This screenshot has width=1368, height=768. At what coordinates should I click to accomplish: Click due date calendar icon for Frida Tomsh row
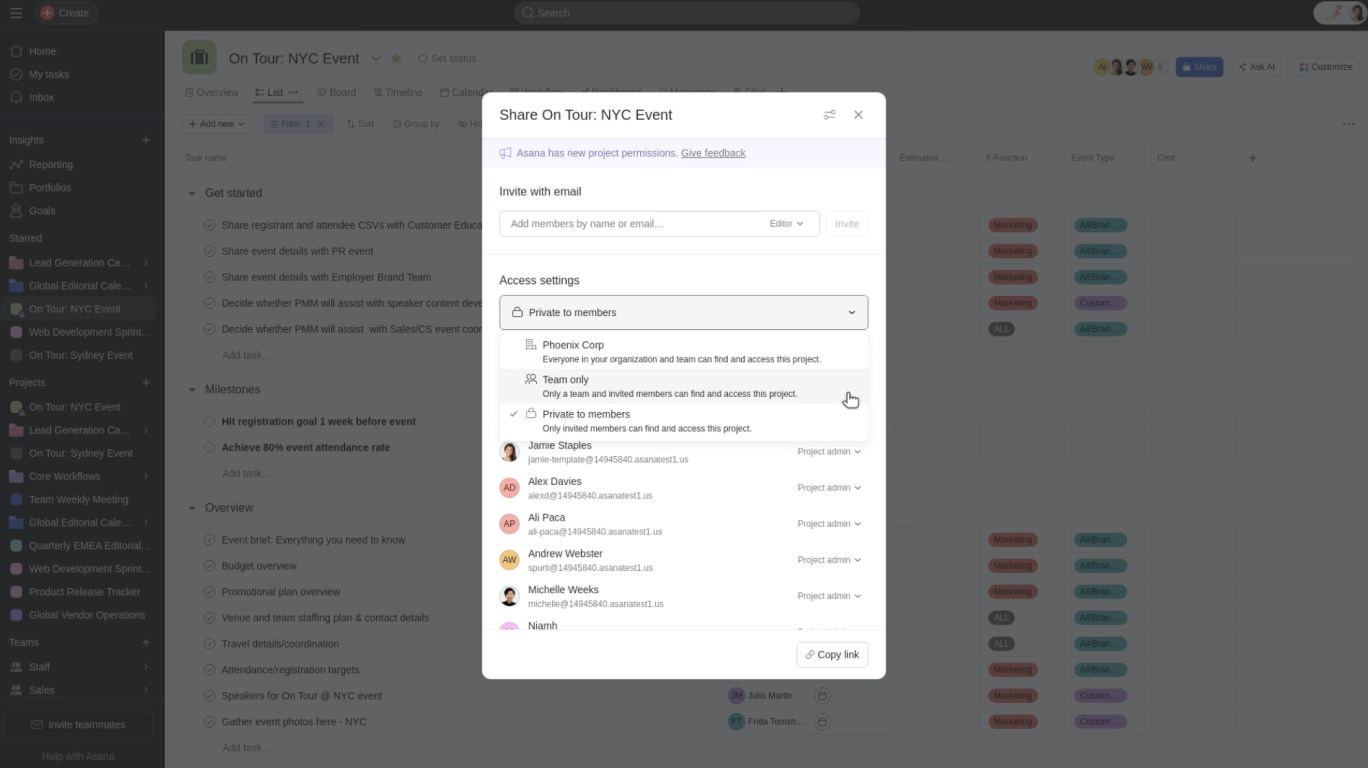pyautogui.click(x=822, y=722)
